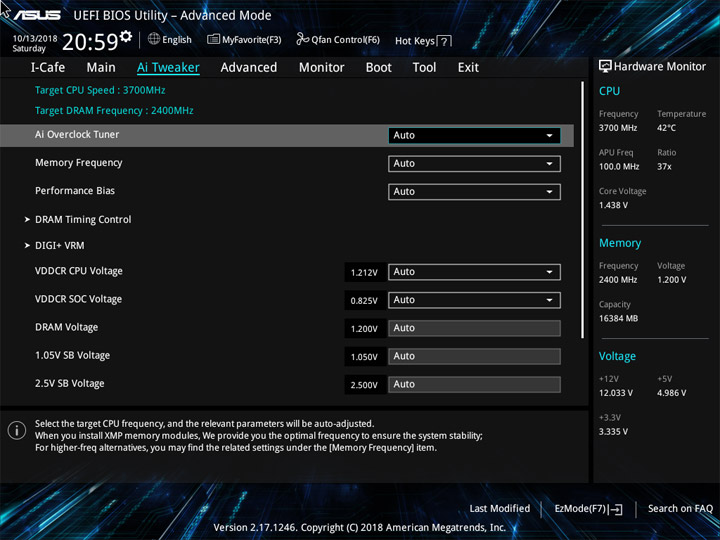Image resolution: width=720 pixels, height=540 pixels.
Task: Switch to the Main tab
Action: click(101, 68)
